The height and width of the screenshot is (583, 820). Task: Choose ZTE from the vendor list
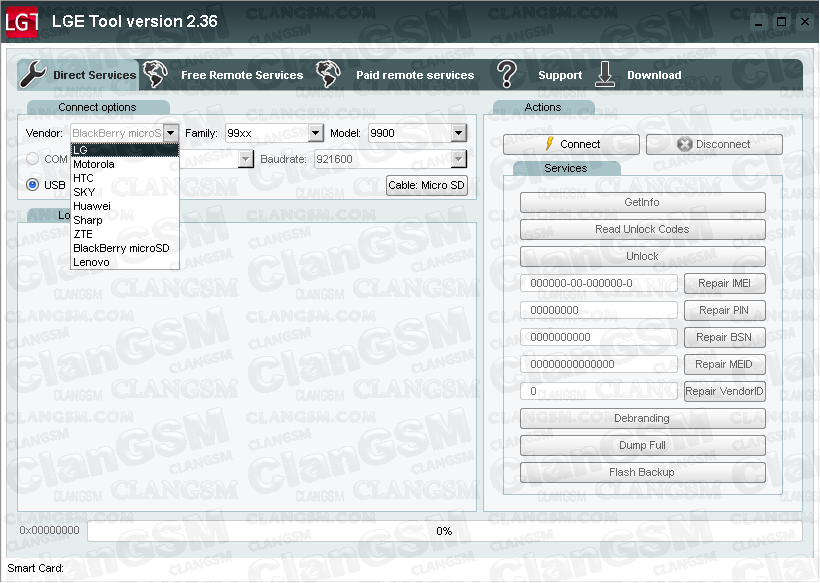tap(125, 234)
